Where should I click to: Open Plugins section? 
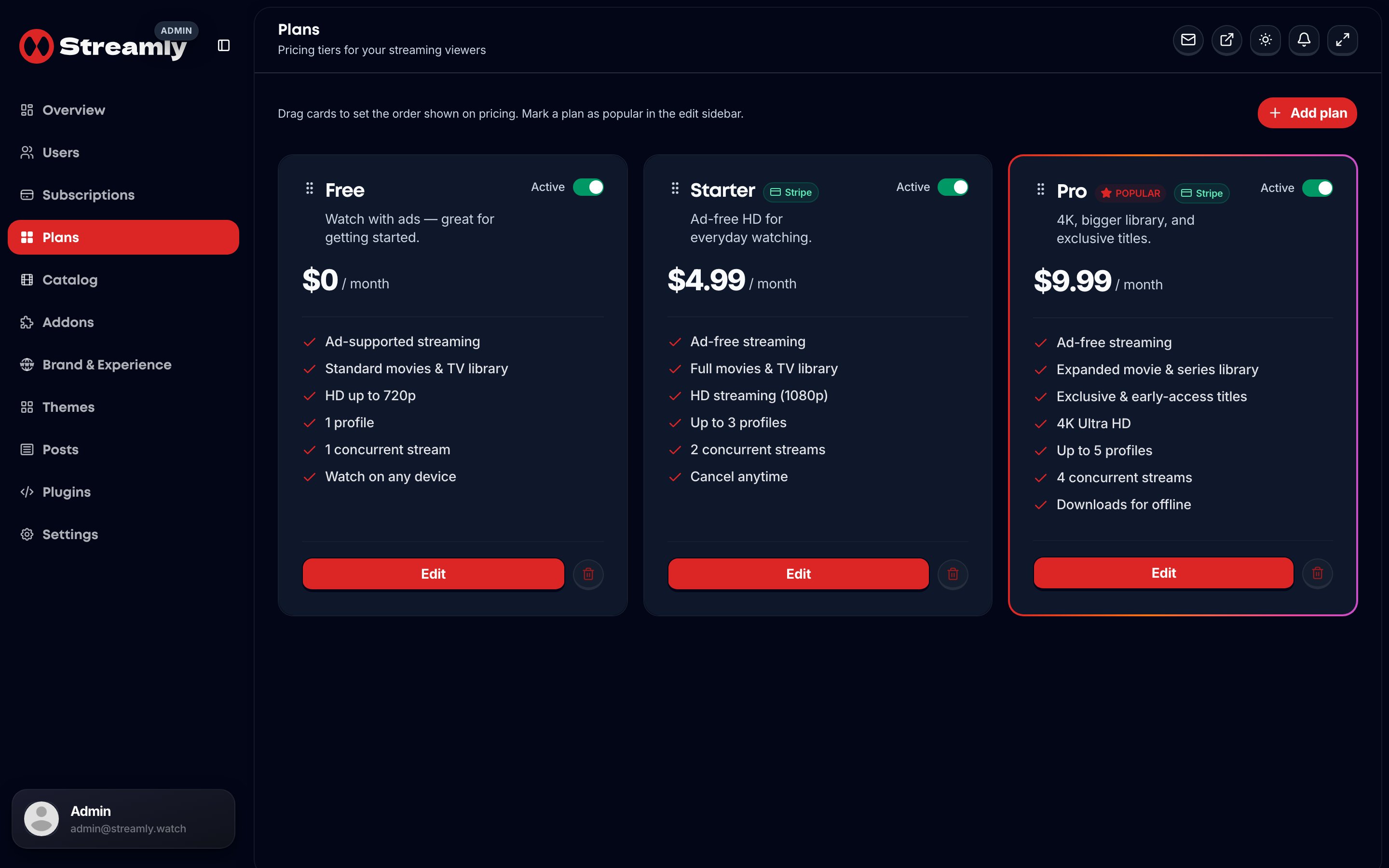point(123,492)
